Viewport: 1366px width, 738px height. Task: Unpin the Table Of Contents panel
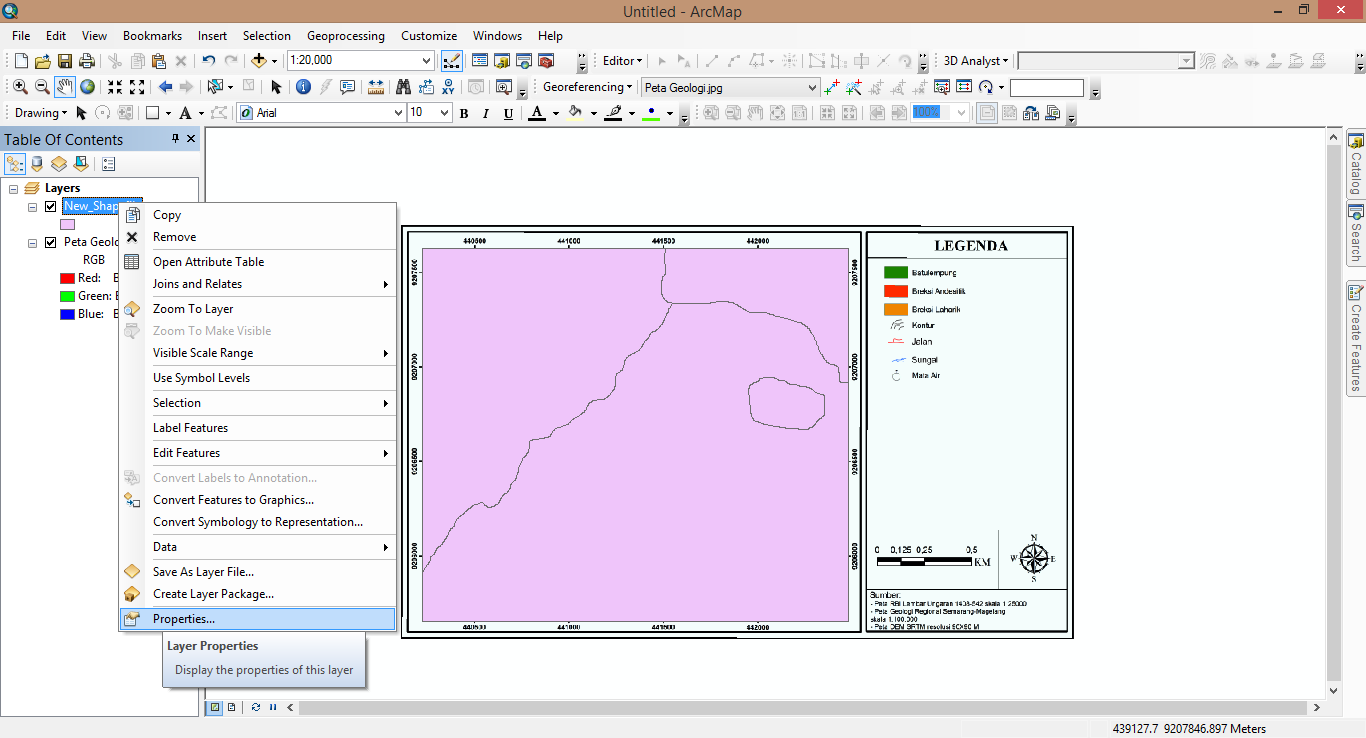(174, 139)
